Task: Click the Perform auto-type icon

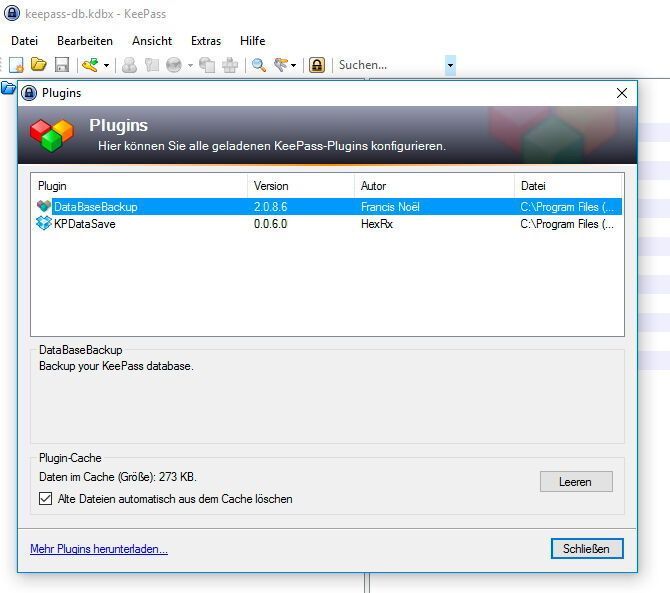Action: pos(230,65)
